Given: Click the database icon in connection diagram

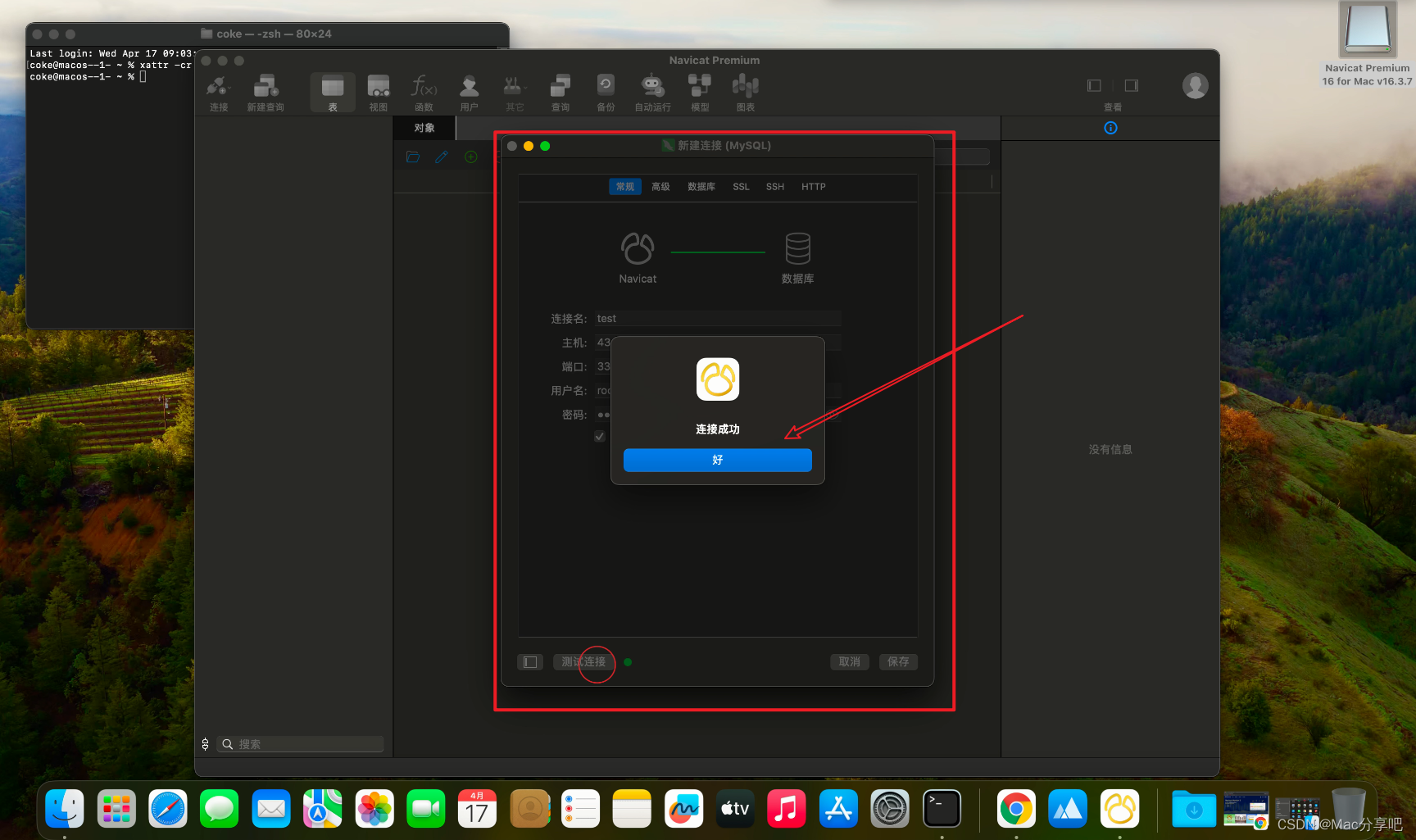Looking at the screenshot, I should 797,248.
